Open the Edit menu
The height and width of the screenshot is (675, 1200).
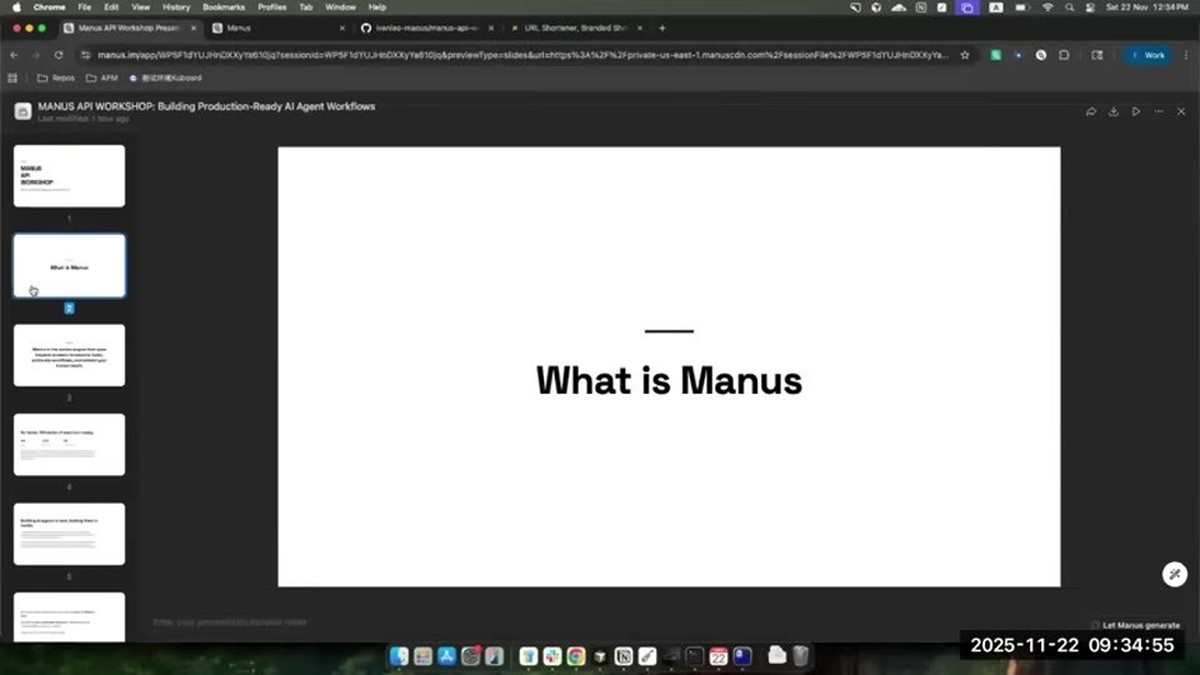112,7
